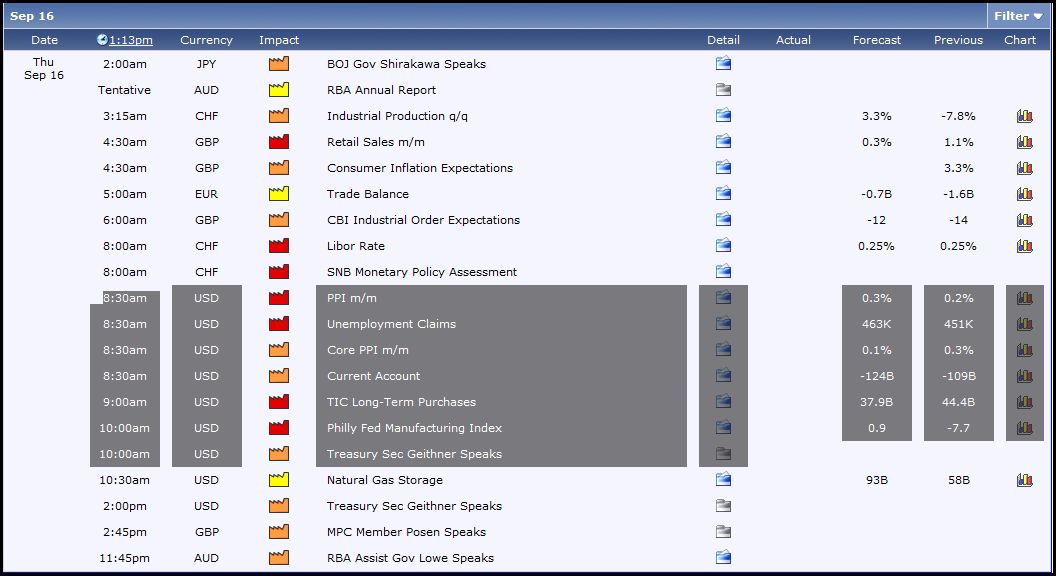Click the 1:13pm time zone link
This screenshot has height=576, width=1056.
[131, 40]
